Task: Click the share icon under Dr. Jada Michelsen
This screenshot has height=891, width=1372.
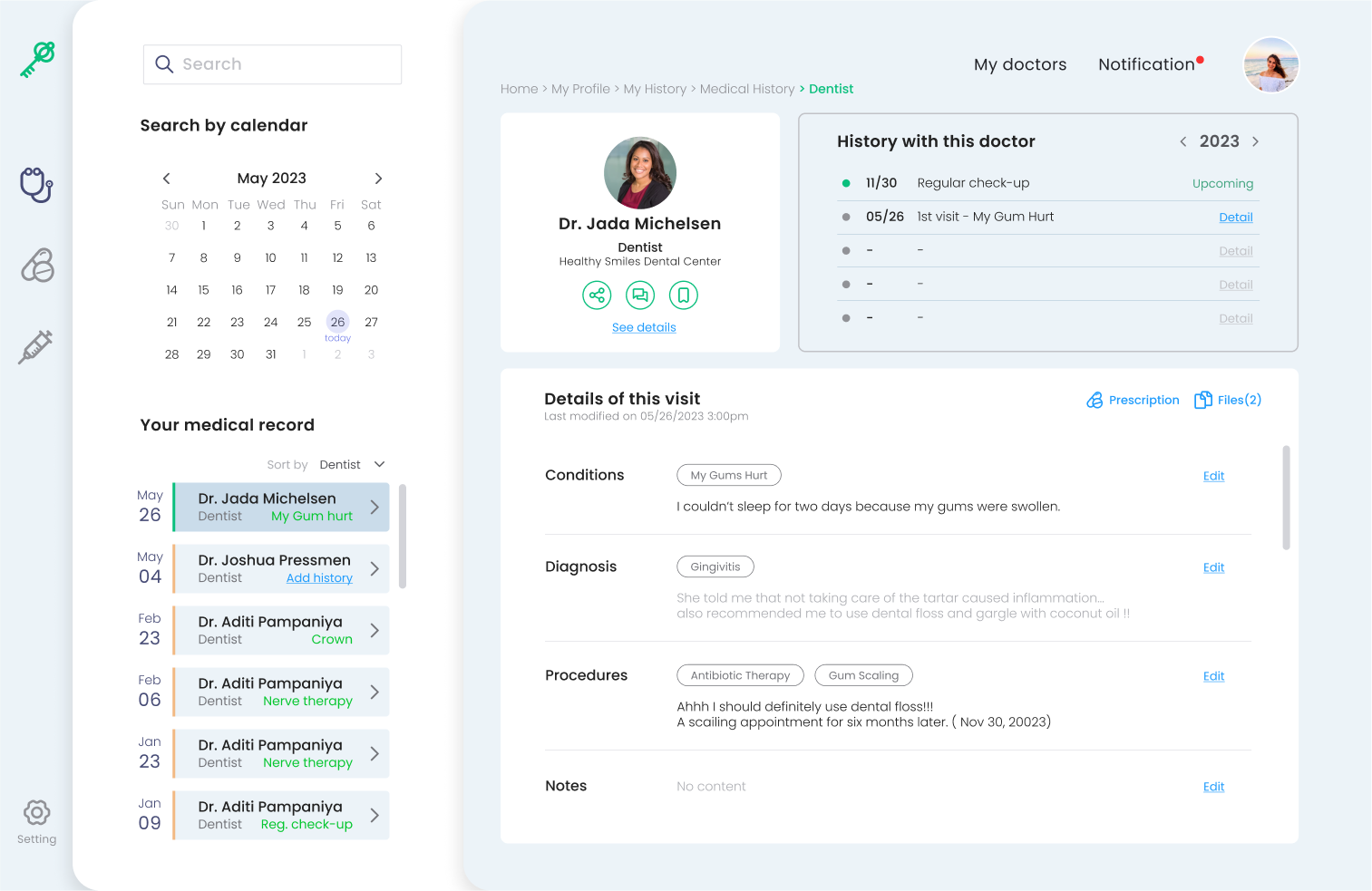Action: pos(597,295)
